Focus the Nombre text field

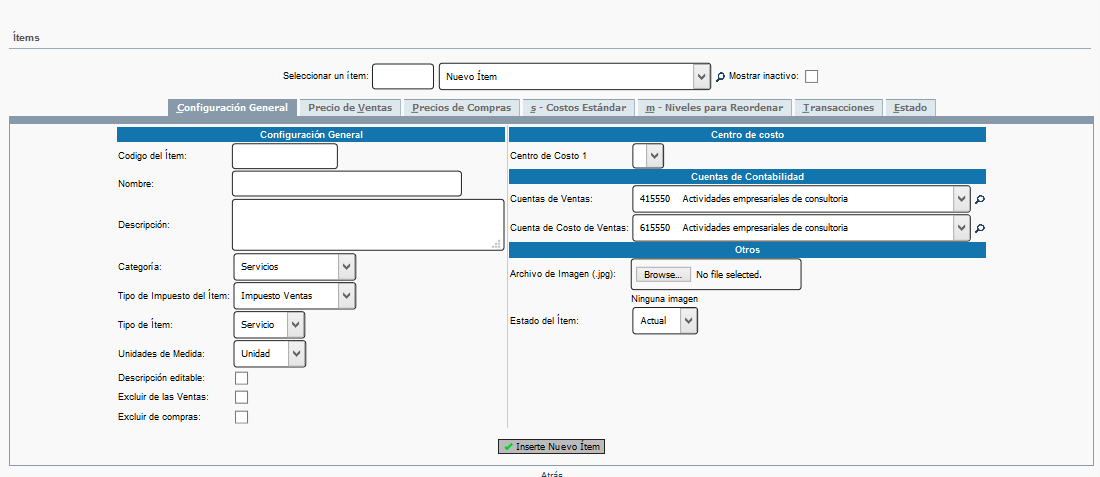(346, 184)
